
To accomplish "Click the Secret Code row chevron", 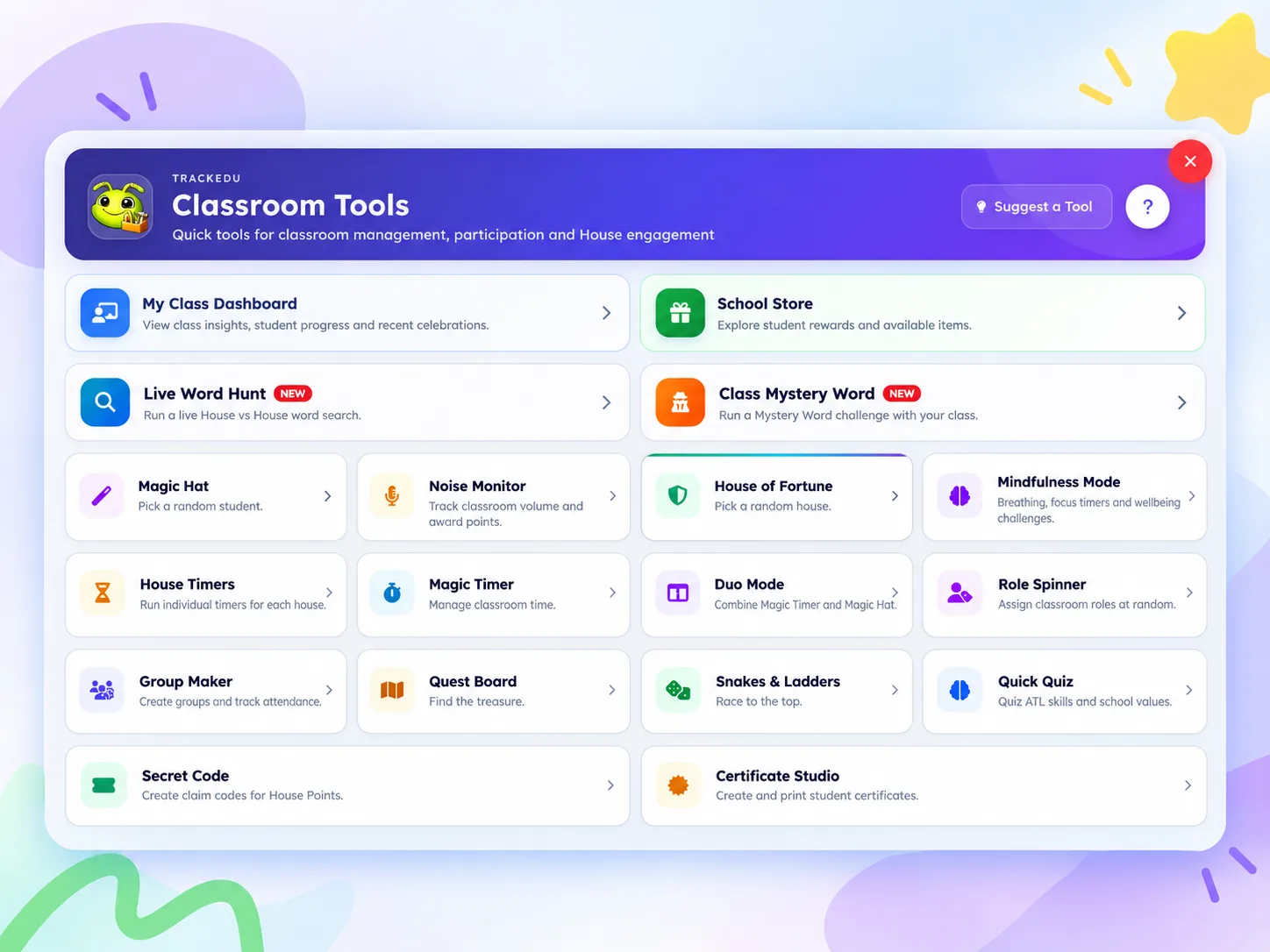I will tap(610, 785).
